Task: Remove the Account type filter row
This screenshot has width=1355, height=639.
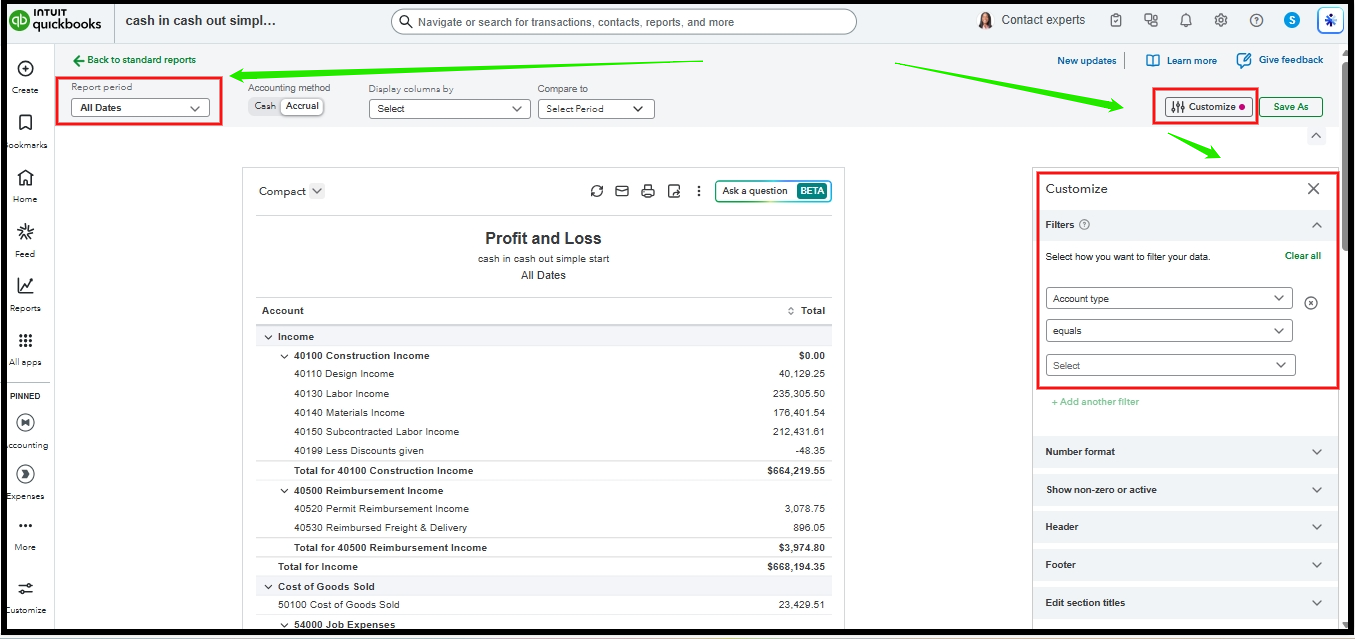Action: (x=1311, y=303)
